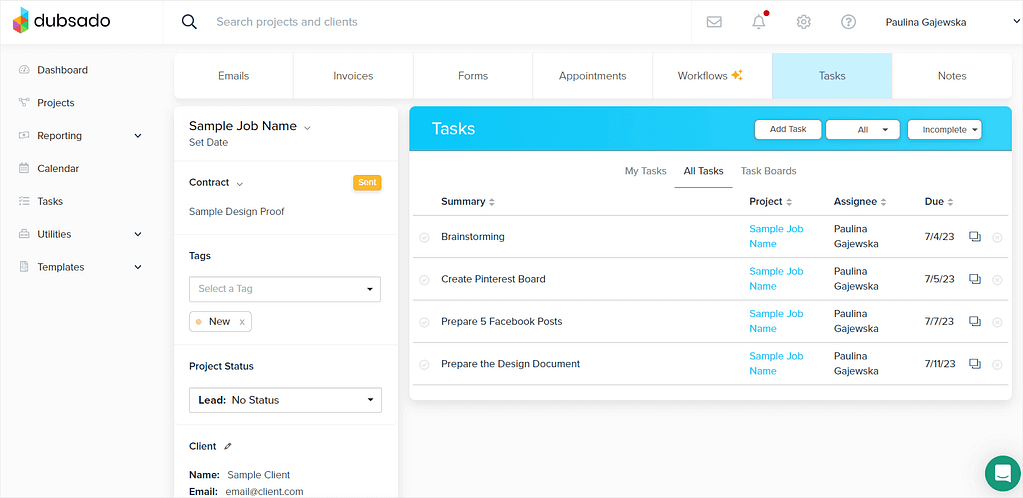Viewport: 1023px width, 498px height.
Task: Click the search magnifier icon
Action: click(189, 22)
